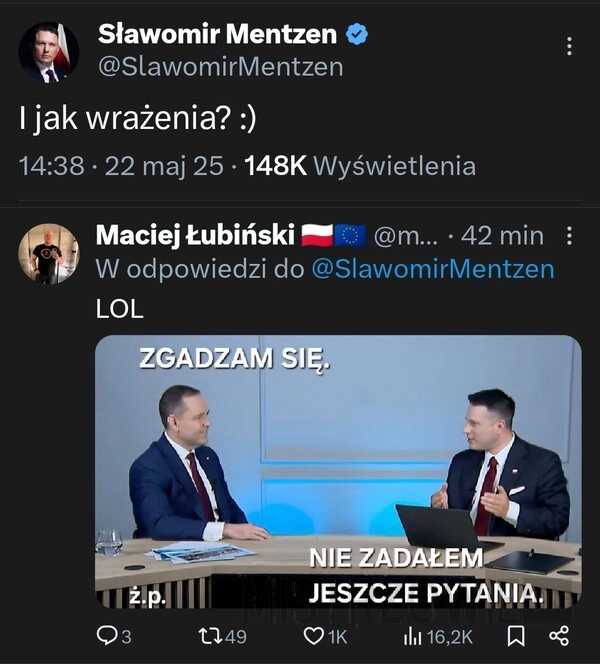Open reply comments on Maciej's post
Screen dimensions: 600x664
[113, 635]
